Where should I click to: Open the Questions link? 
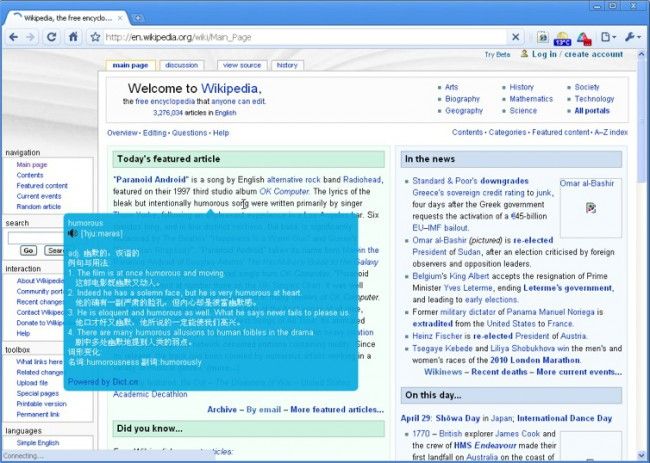(189, 133)
